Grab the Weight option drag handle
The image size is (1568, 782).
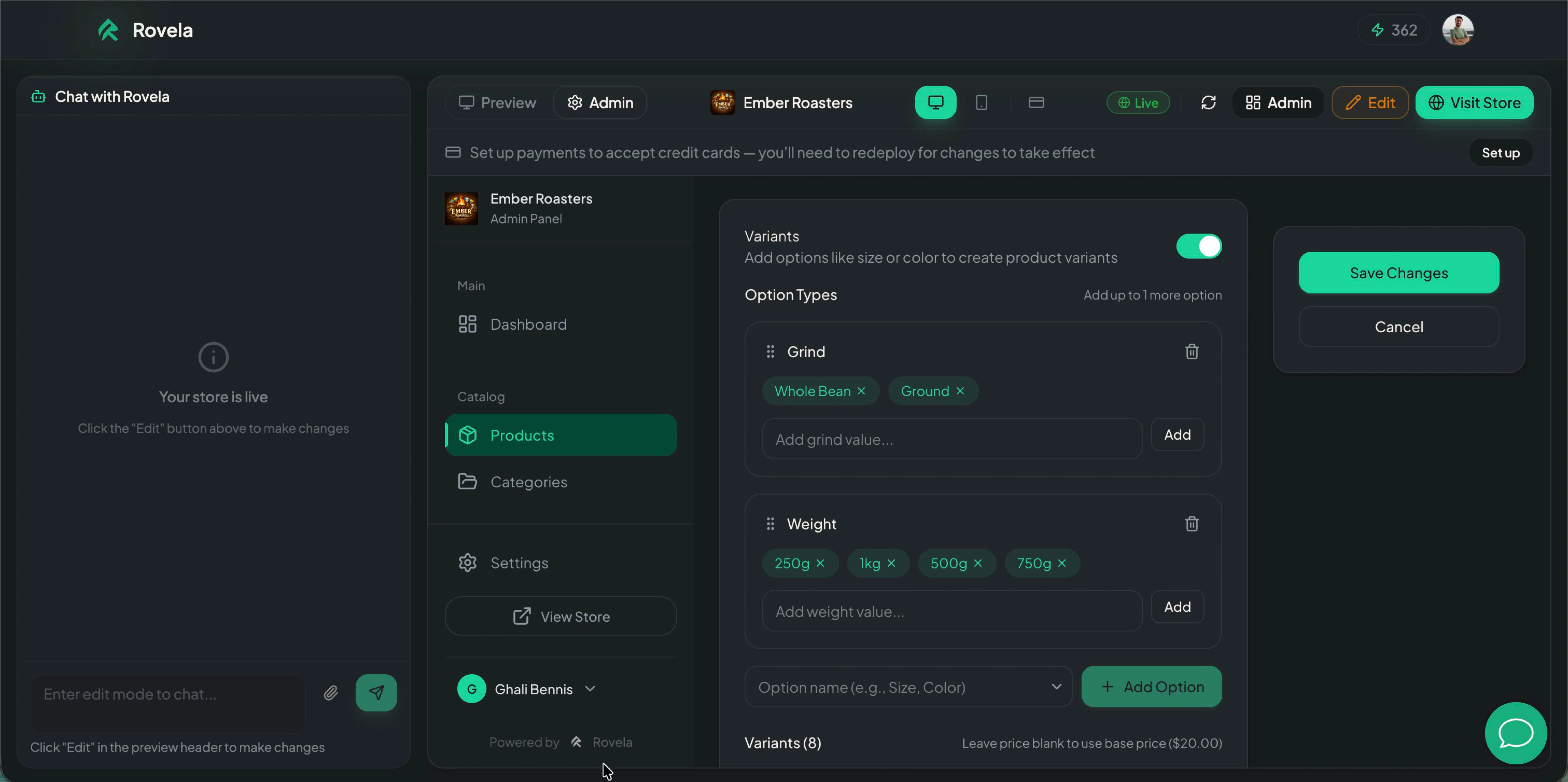pos(770,524)
